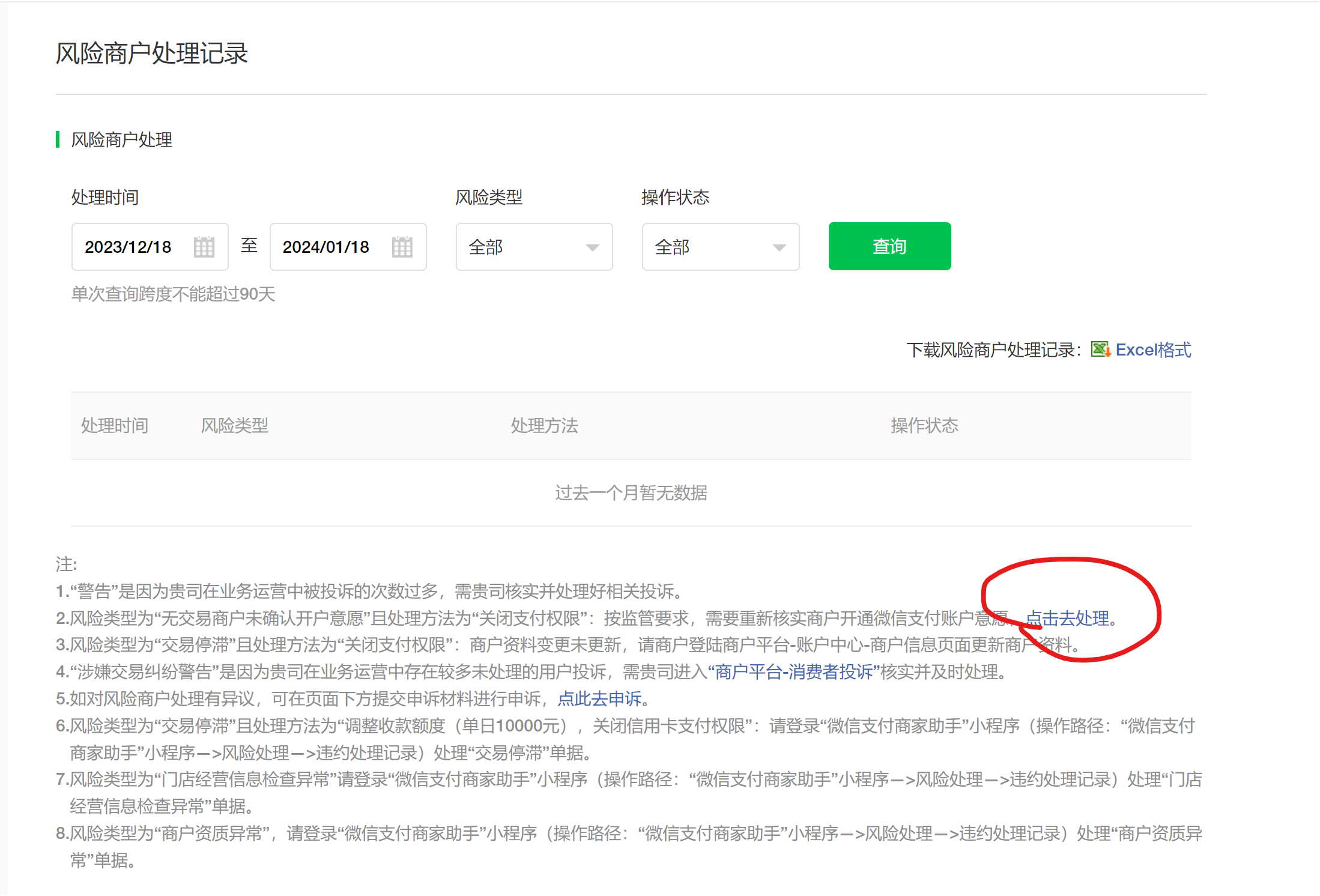Download records via Excel格式 link

pos(1153,350)
